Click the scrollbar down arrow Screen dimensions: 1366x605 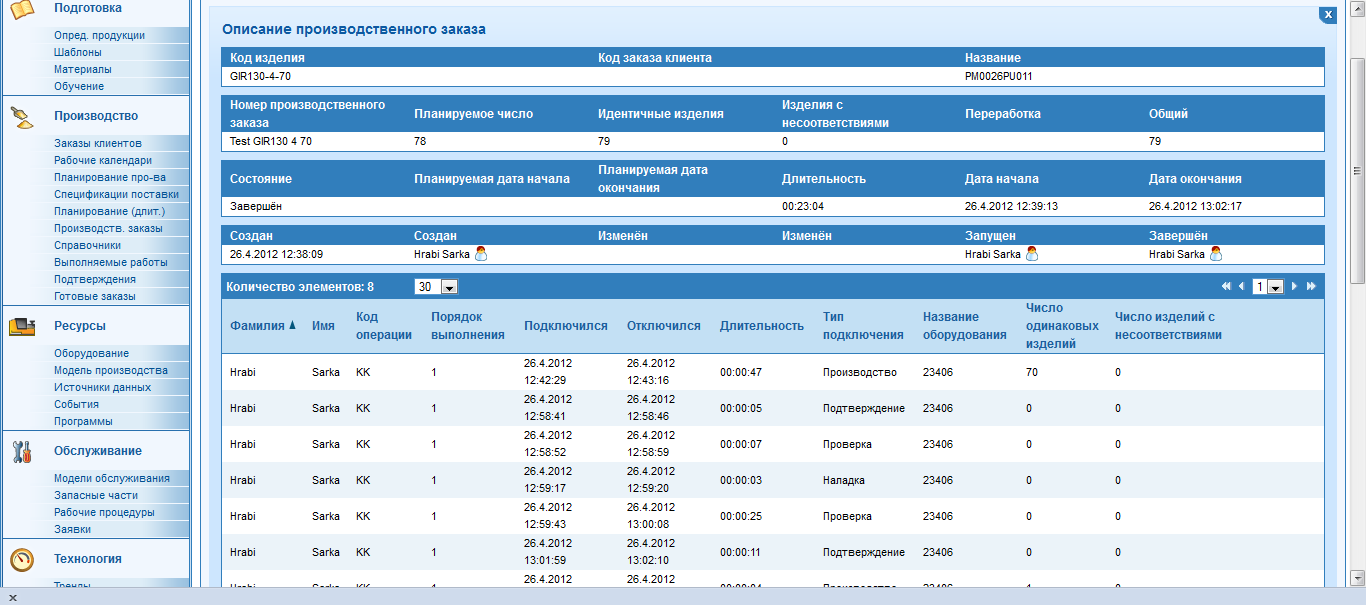click(x=1357, y=577)
